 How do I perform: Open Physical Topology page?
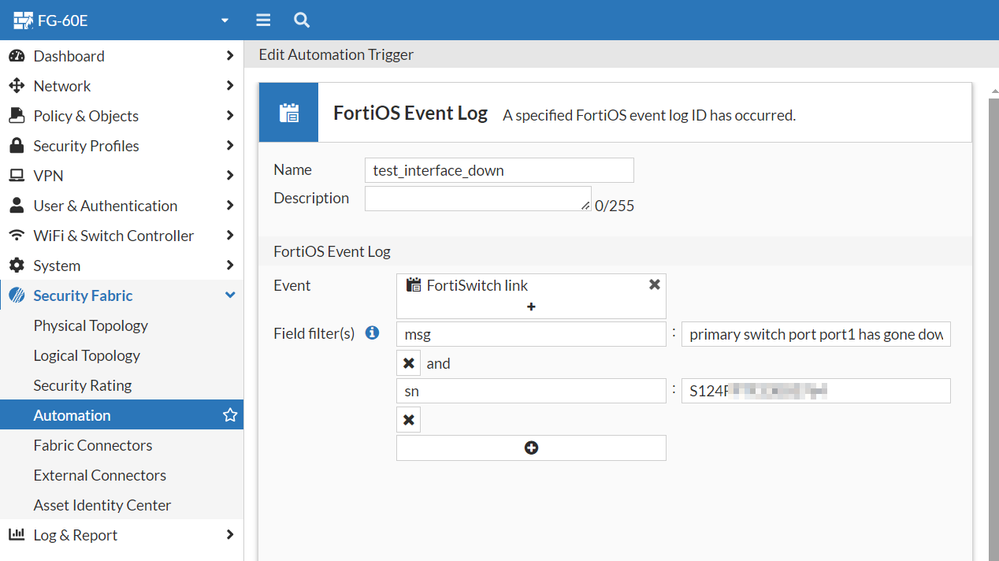[91, 326]
